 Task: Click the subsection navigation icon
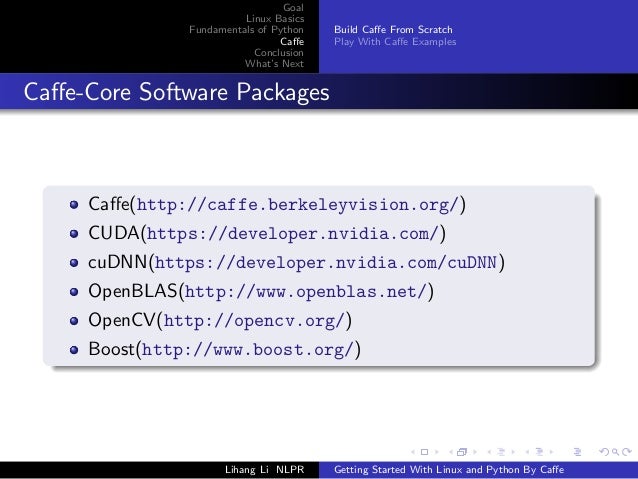pos(501,452)
